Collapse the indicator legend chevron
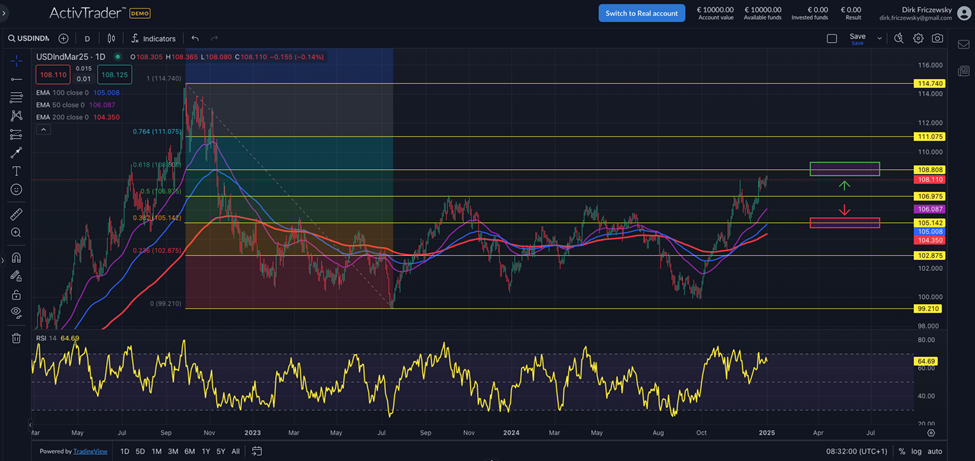Image resolution: width=975 pixels, height=461 pixels. click(43, 130)
